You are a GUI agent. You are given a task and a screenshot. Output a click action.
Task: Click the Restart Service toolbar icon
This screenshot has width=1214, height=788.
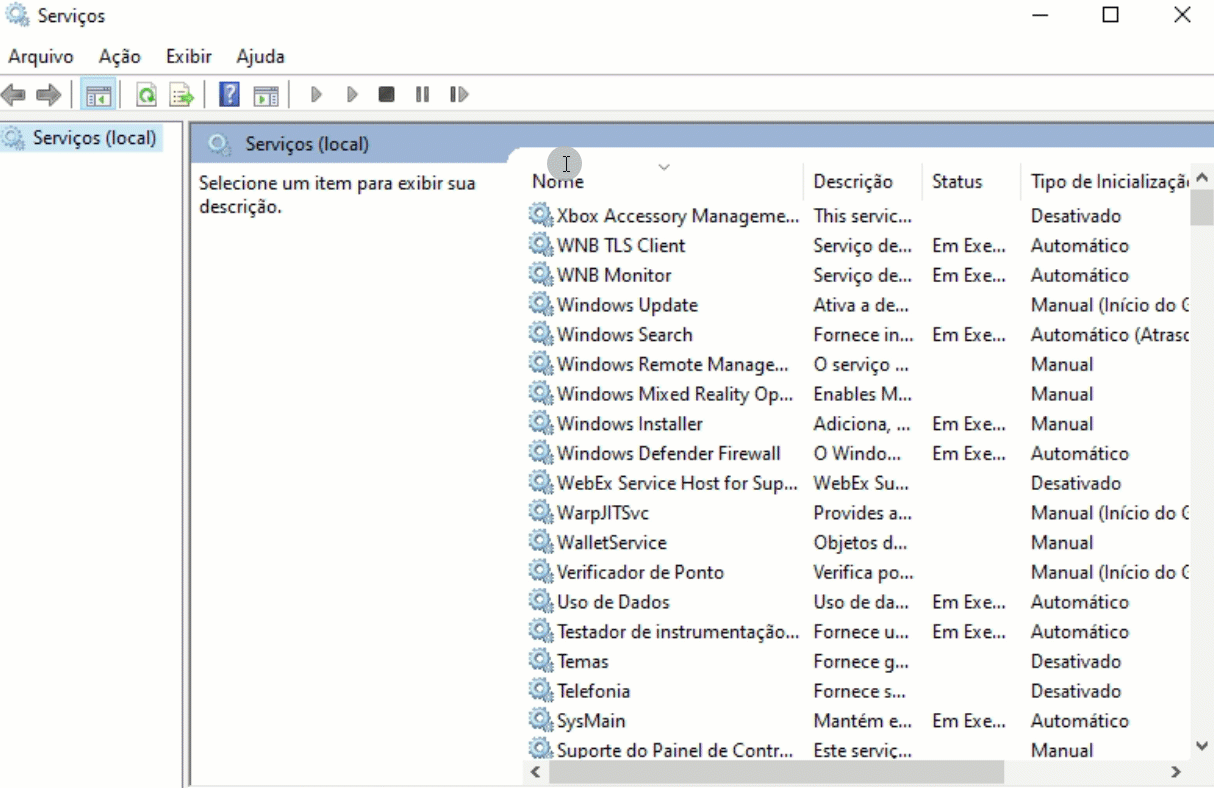tap(459, 95)
